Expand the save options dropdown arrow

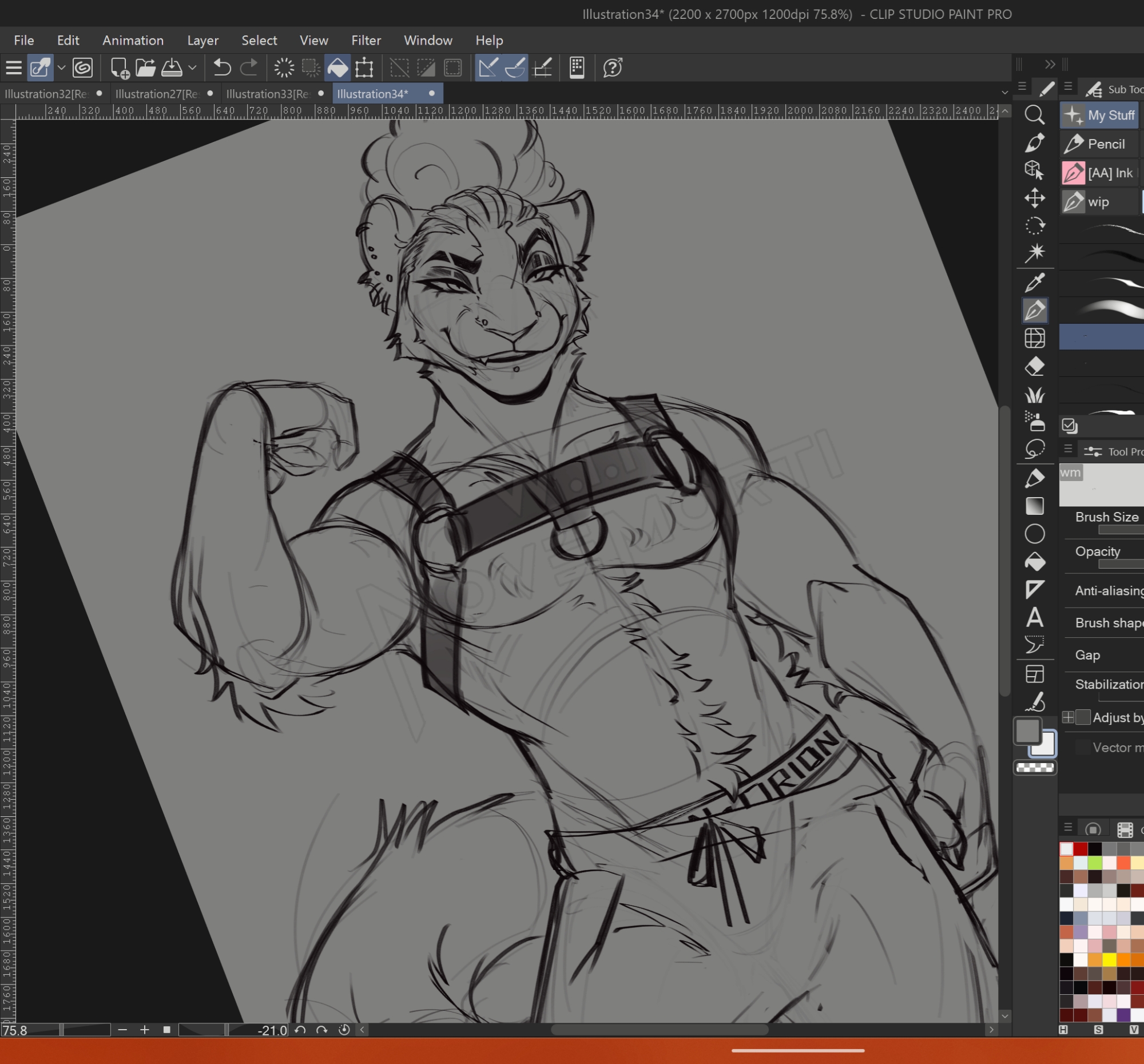click(193, 68)
